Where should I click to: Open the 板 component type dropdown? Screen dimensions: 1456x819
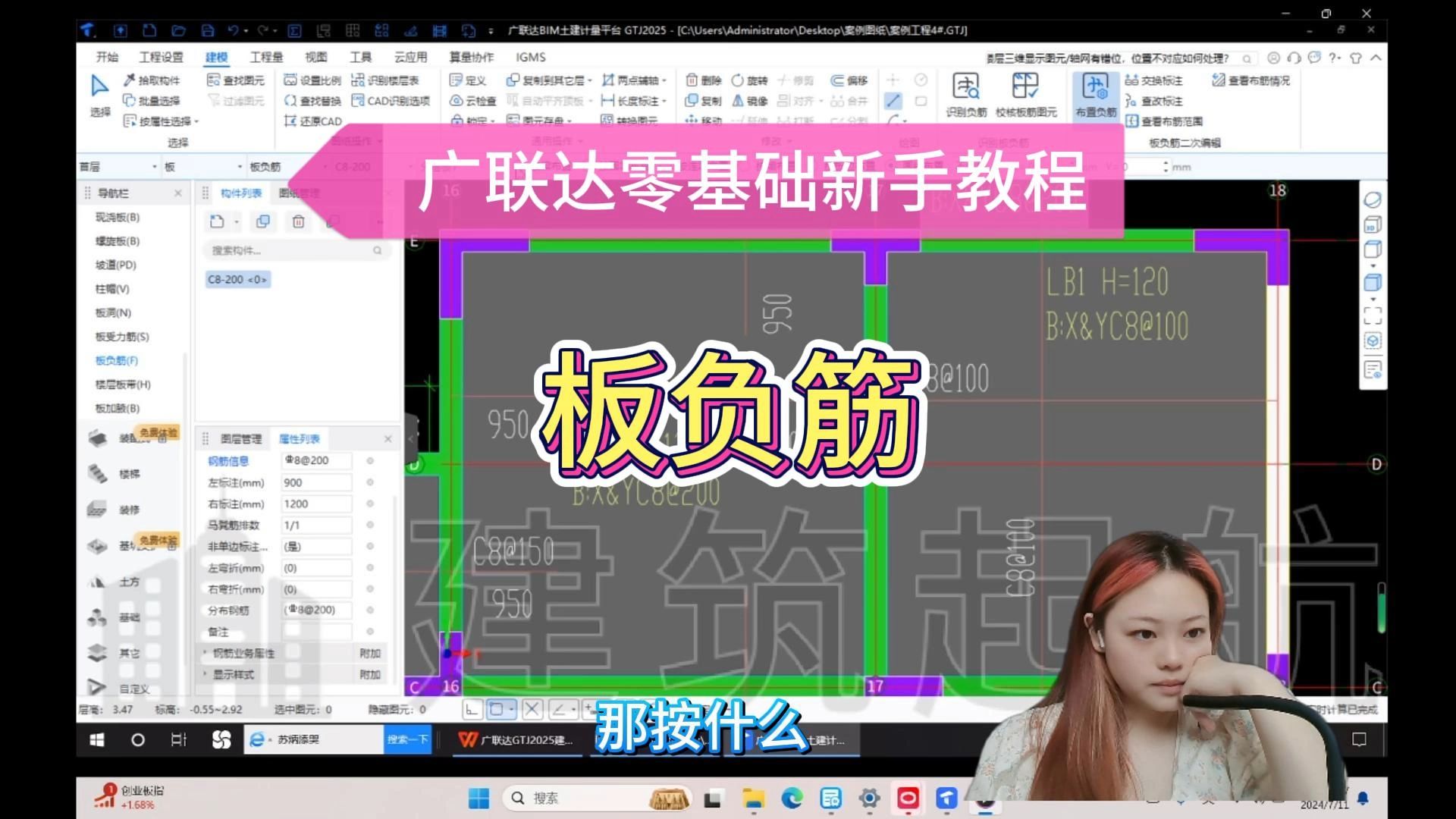203,167
